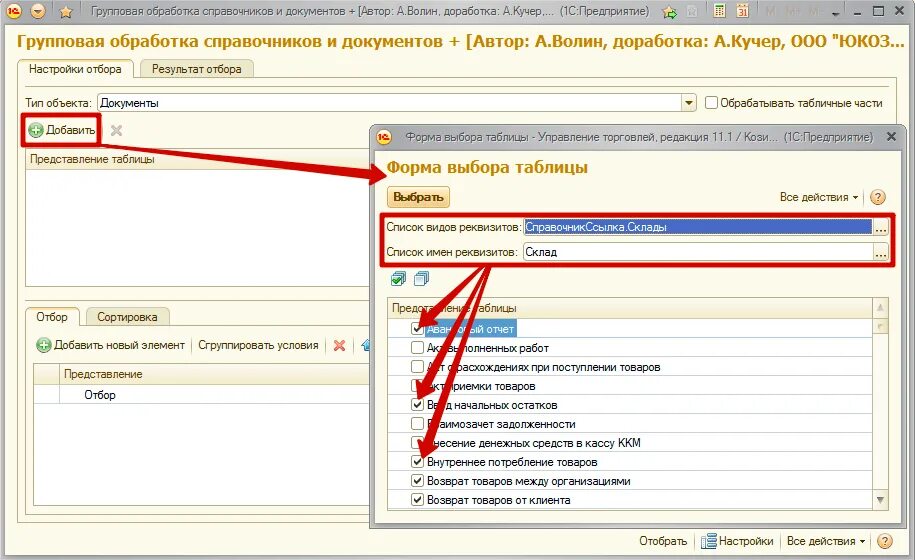The width and height of the screenshot is (915, 560).
Task: Open the calendar icon in title bar
Action: pos(742,10)
